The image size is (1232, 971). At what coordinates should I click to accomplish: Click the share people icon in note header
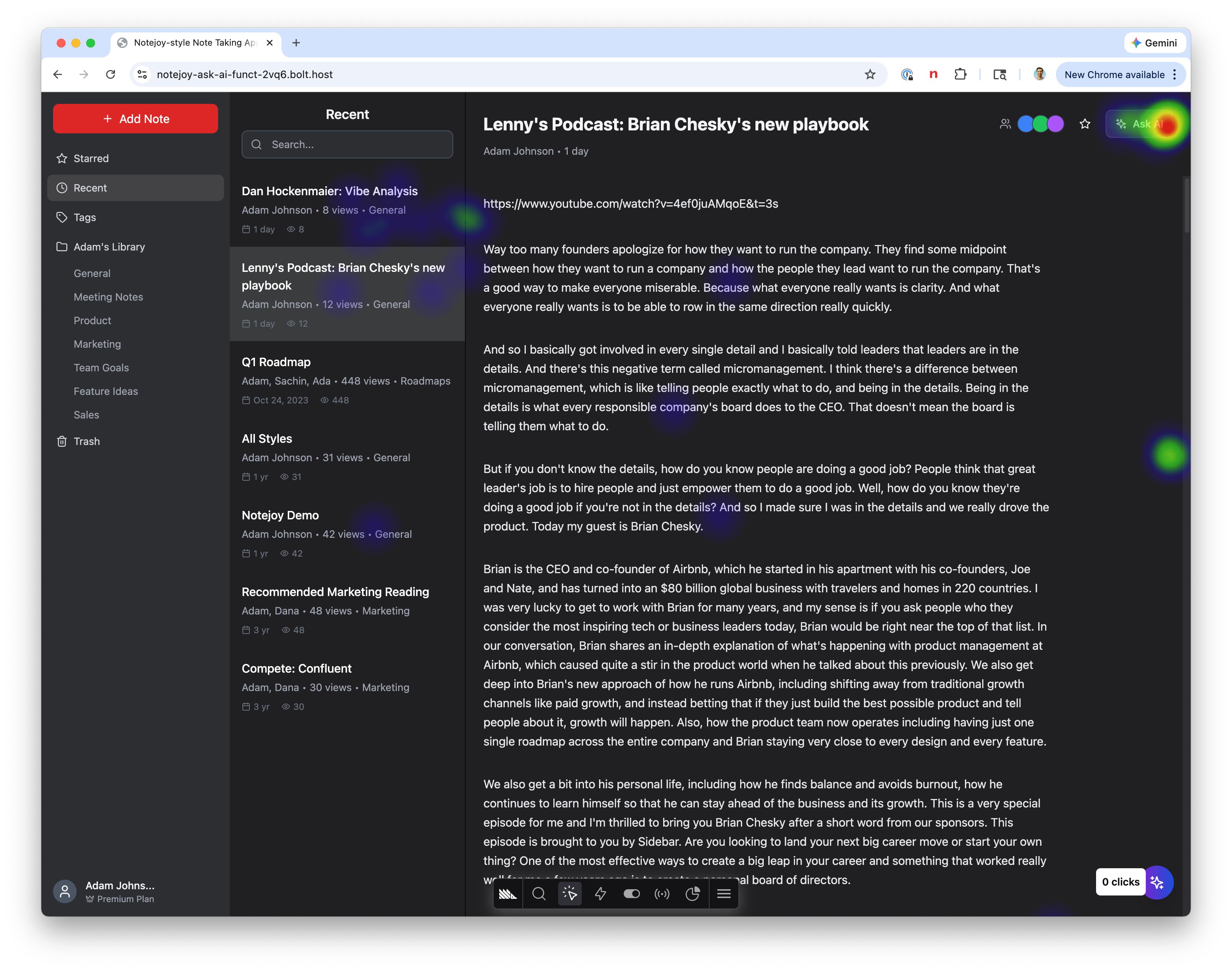coord(1005,124)
